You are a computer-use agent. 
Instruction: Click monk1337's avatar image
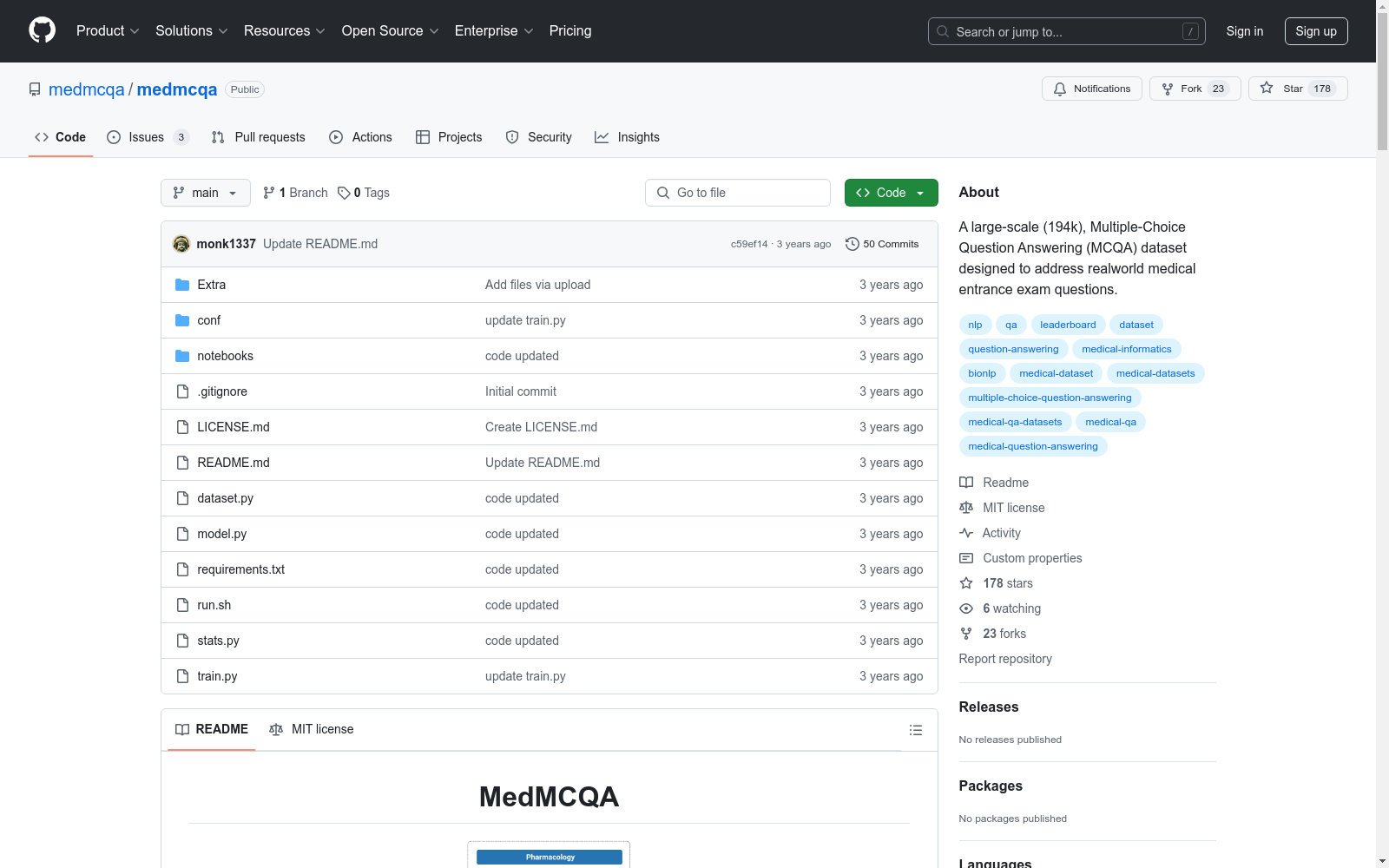(181, 244)
